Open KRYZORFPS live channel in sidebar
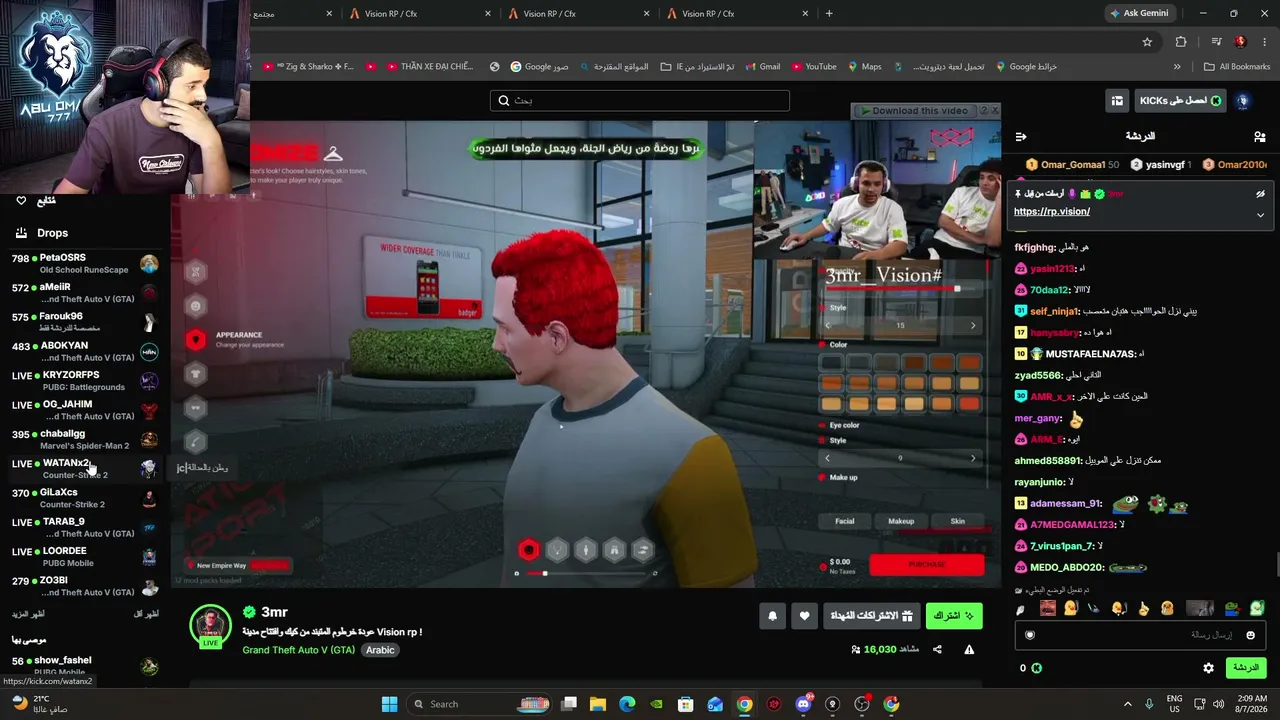 point(85,381)
